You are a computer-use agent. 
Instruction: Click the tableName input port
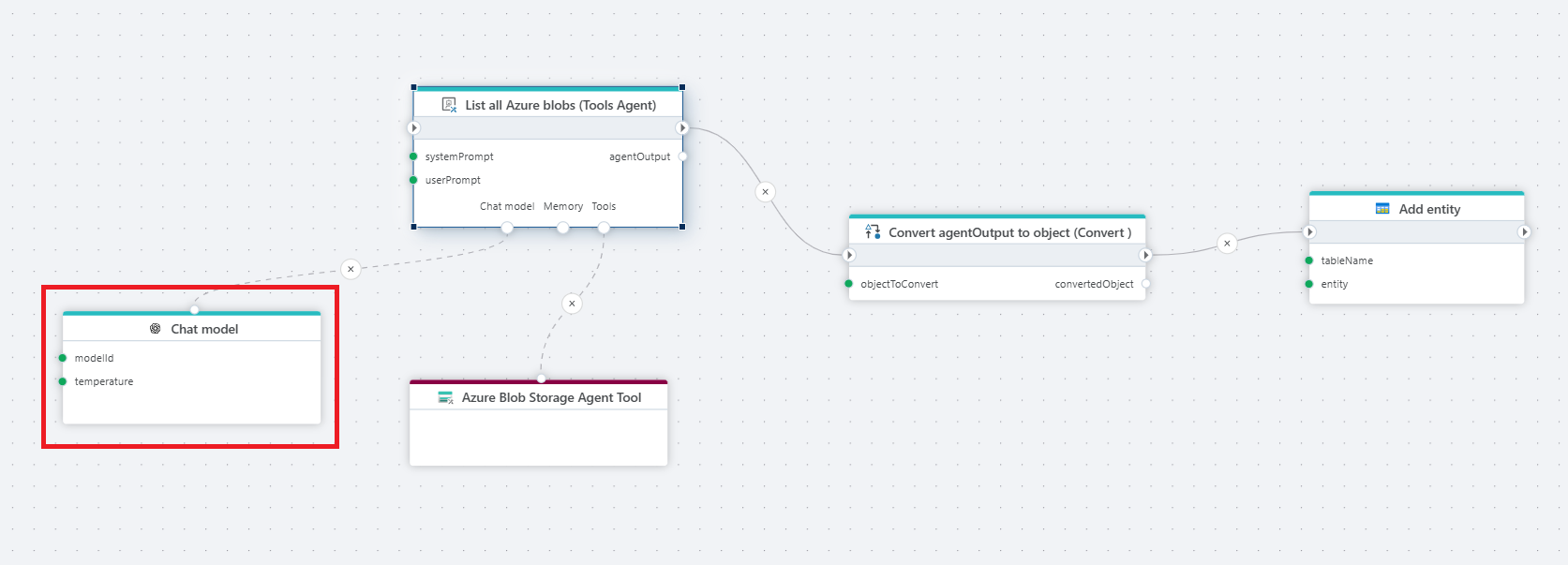[x=1309, y=260]
